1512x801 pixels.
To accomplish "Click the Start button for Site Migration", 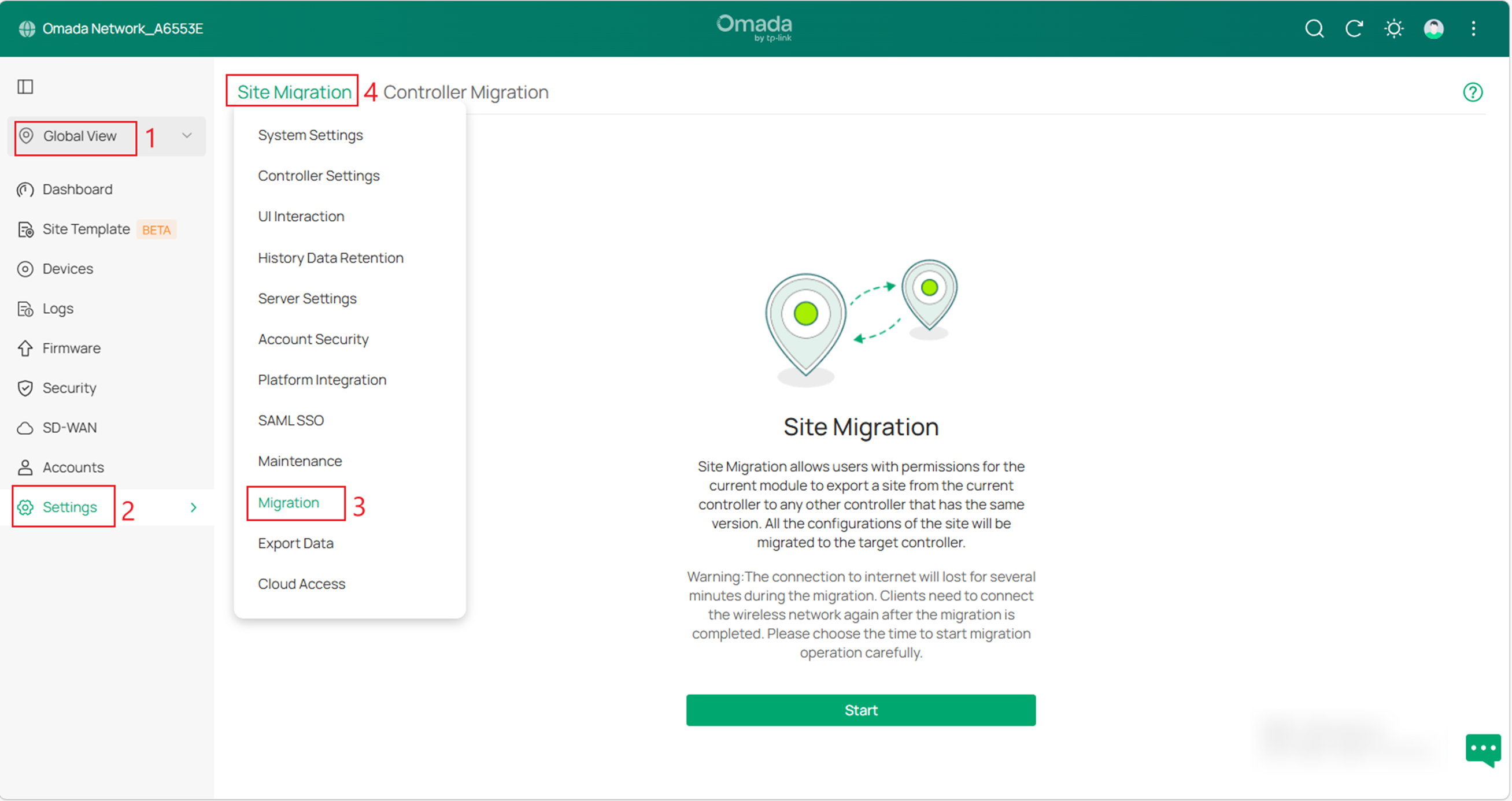I will (860, 710).
